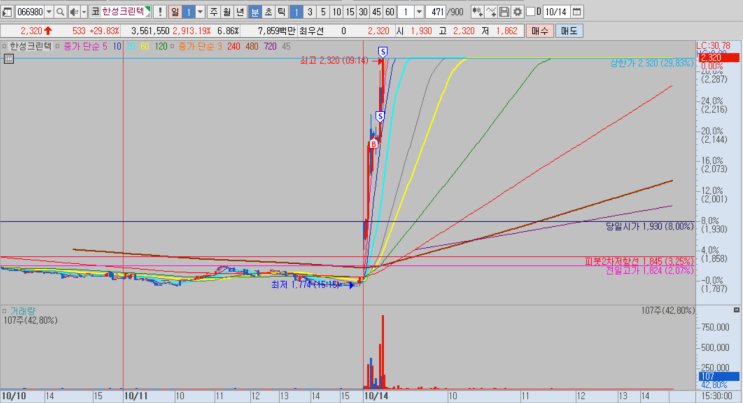743x403 pixels.
Task: Select 10-minute interval button
Action: 336,11
